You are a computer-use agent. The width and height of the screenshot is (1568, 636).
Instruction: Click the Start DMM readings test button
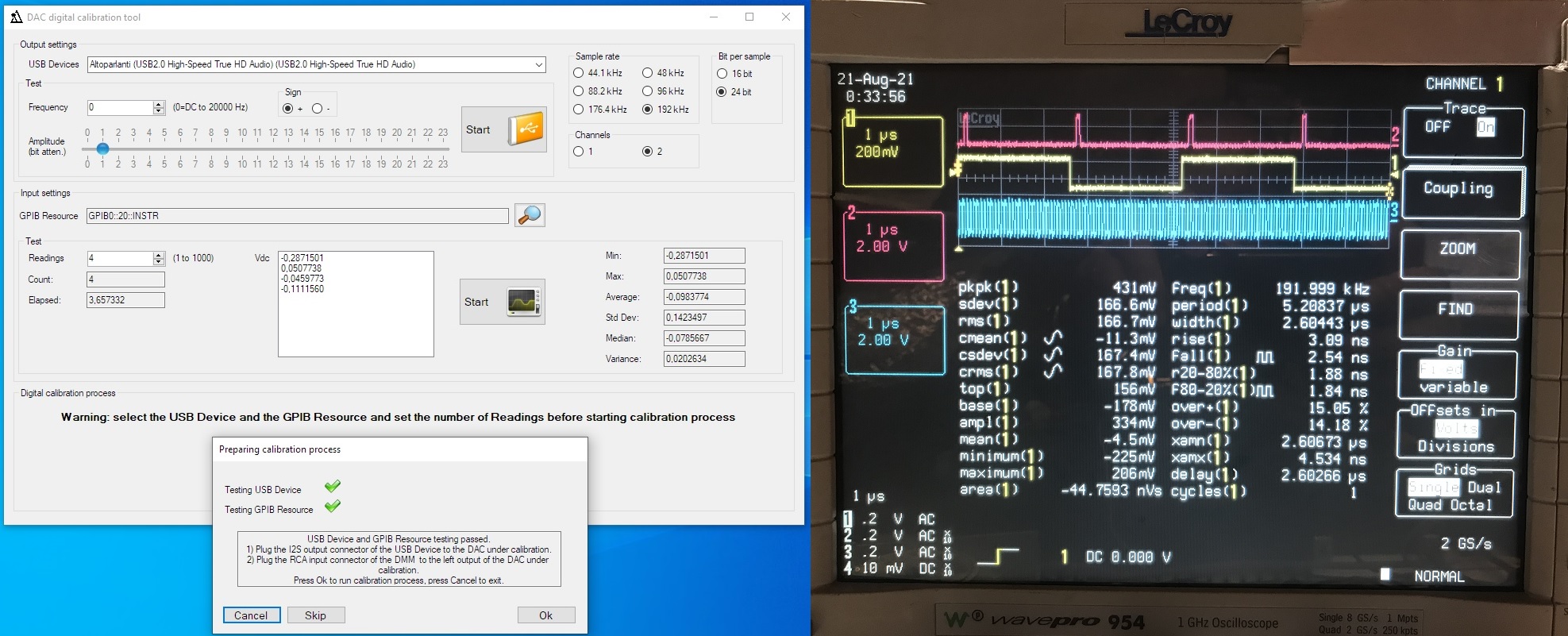pos(502,302)
